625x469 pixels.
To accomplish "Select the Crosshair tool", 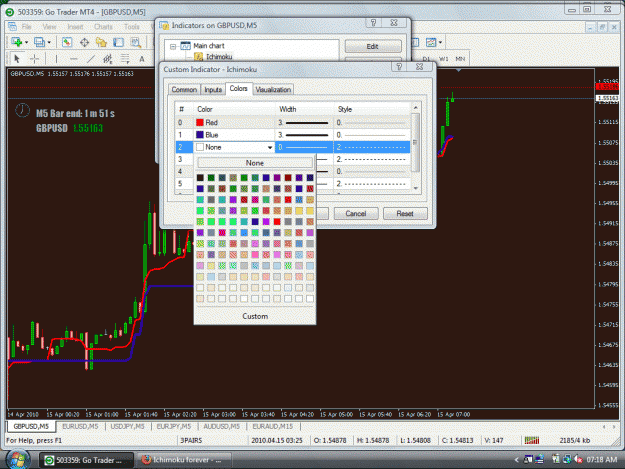I will (34, 59).
